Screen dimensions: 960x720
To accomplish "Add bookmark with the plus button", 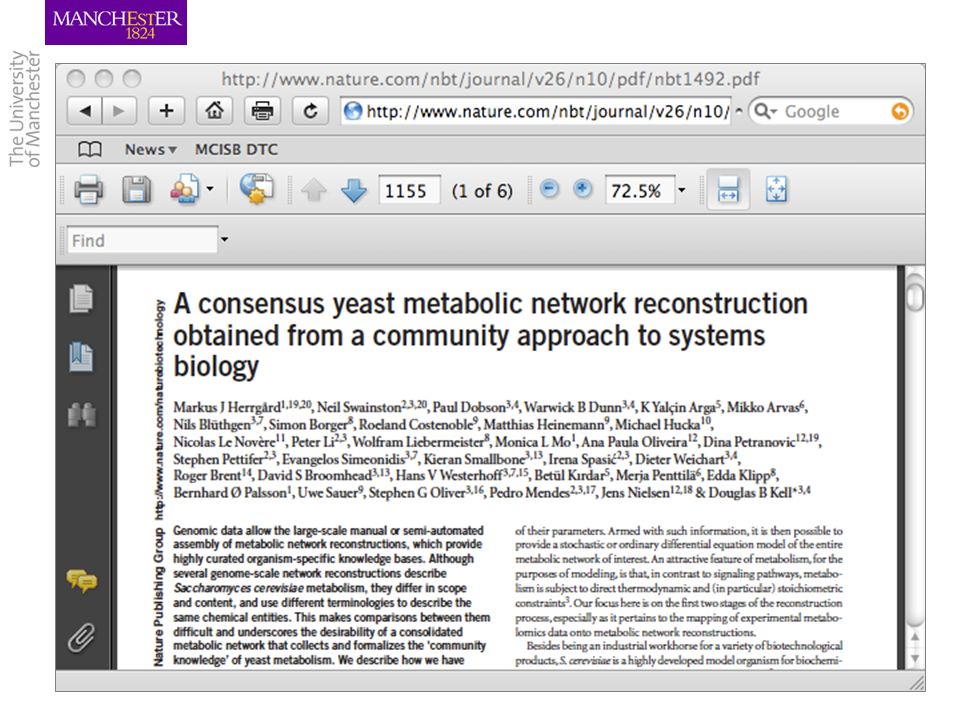I will [x=166, y=111].
